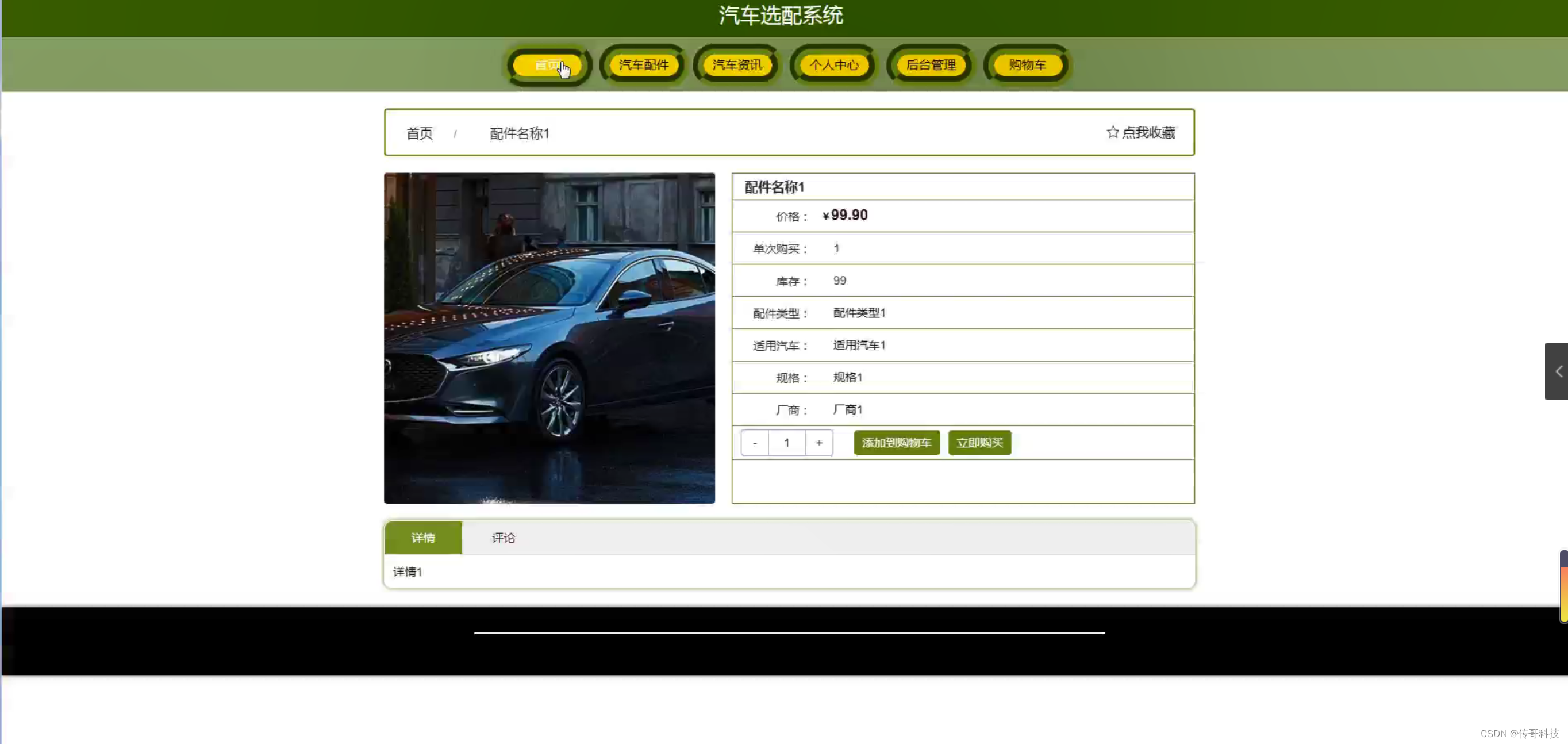Expand the collapsed side panel arrow
The width and height of the screenshot is (1568, 744).
[x=1558, y=371]
